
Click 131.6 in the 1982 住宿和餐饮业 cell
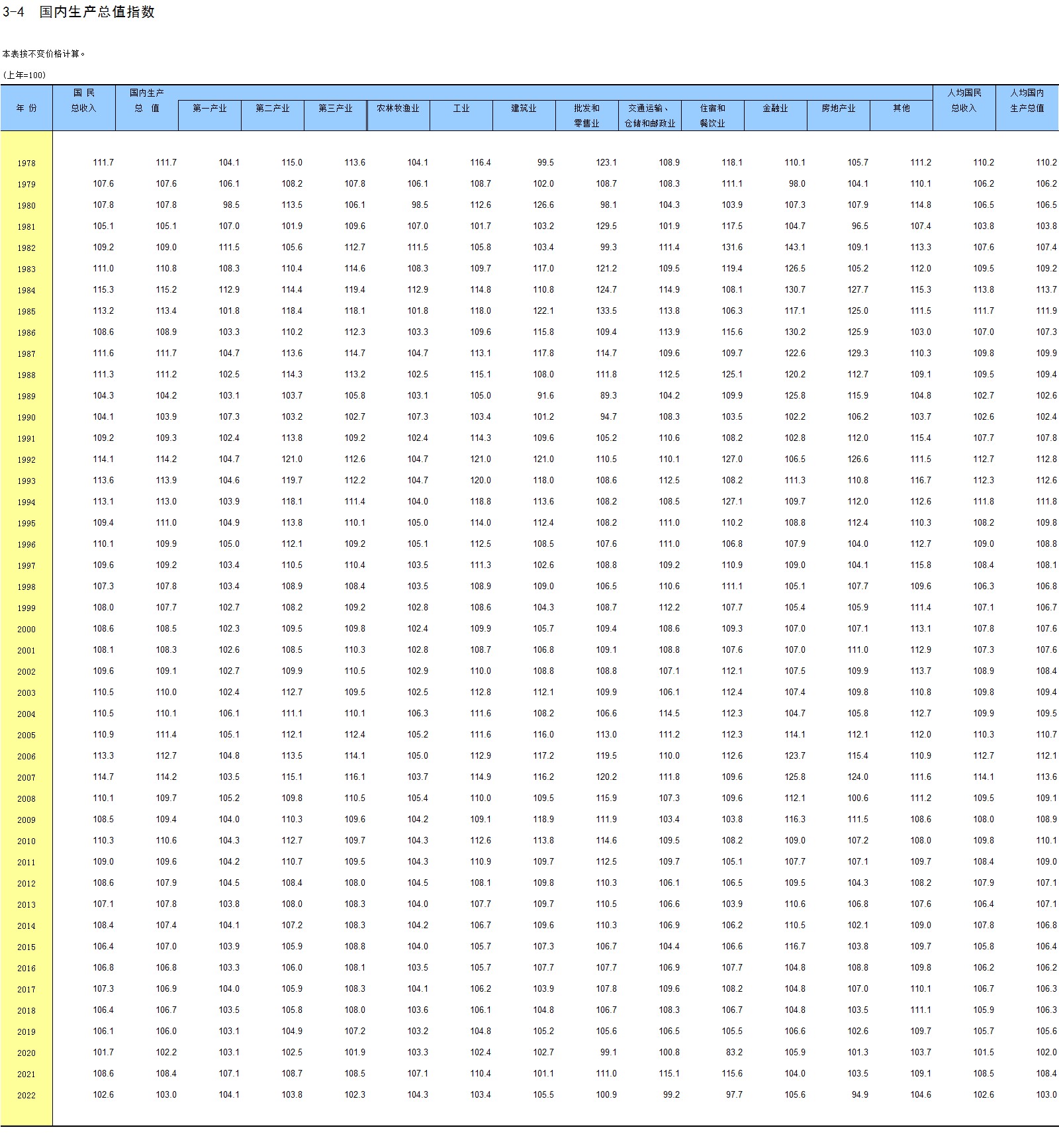[732, 248]
